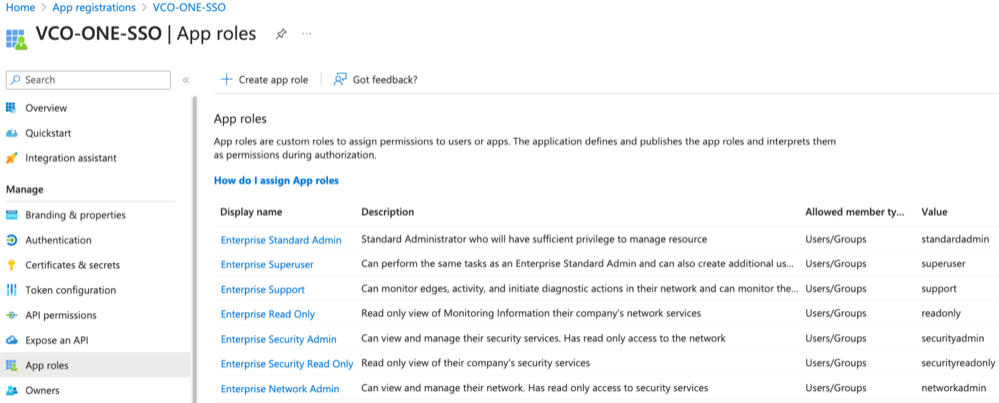
Task: Open the Owners menu item
Action: pyautogui.click(x=42, y=390)
